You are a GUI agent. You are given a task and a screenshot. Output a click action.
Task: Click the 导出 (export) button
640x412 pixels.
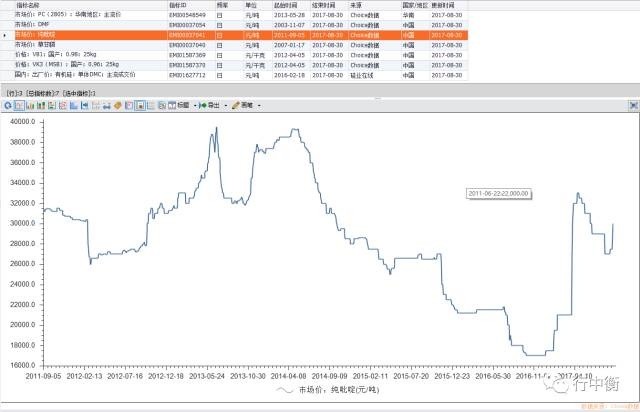209,105
